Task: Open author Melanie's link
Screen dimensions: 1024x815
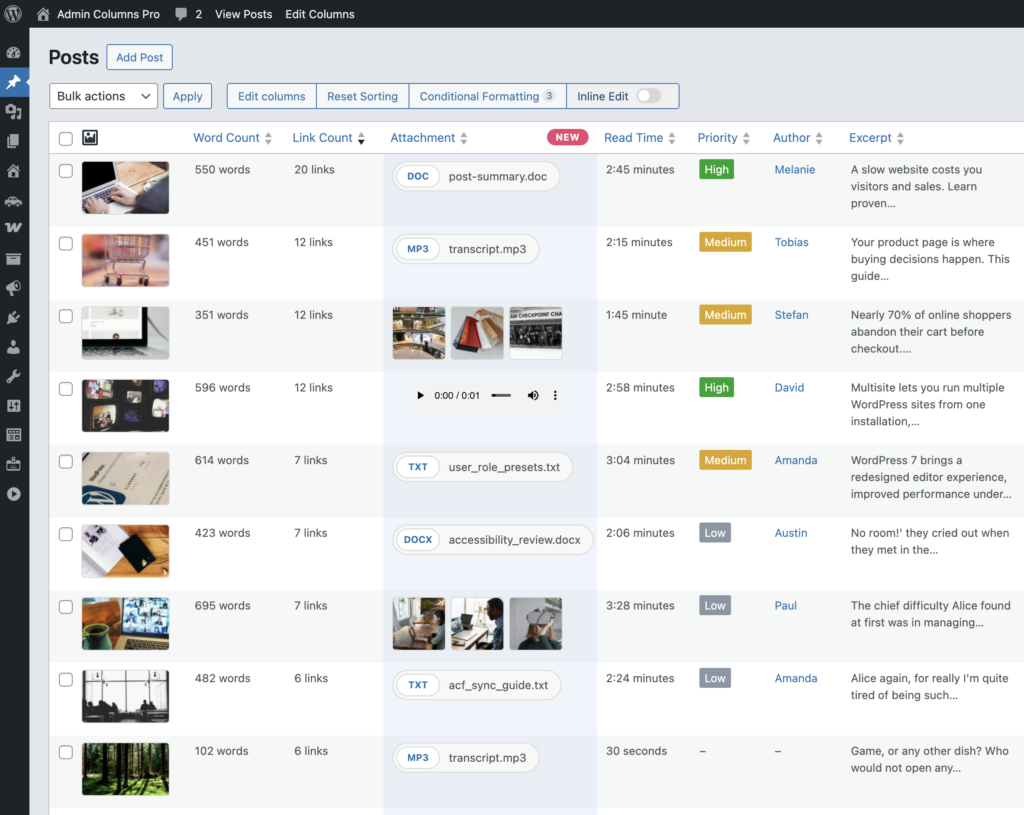Action: pyautogui.click(x=794, y=170)
